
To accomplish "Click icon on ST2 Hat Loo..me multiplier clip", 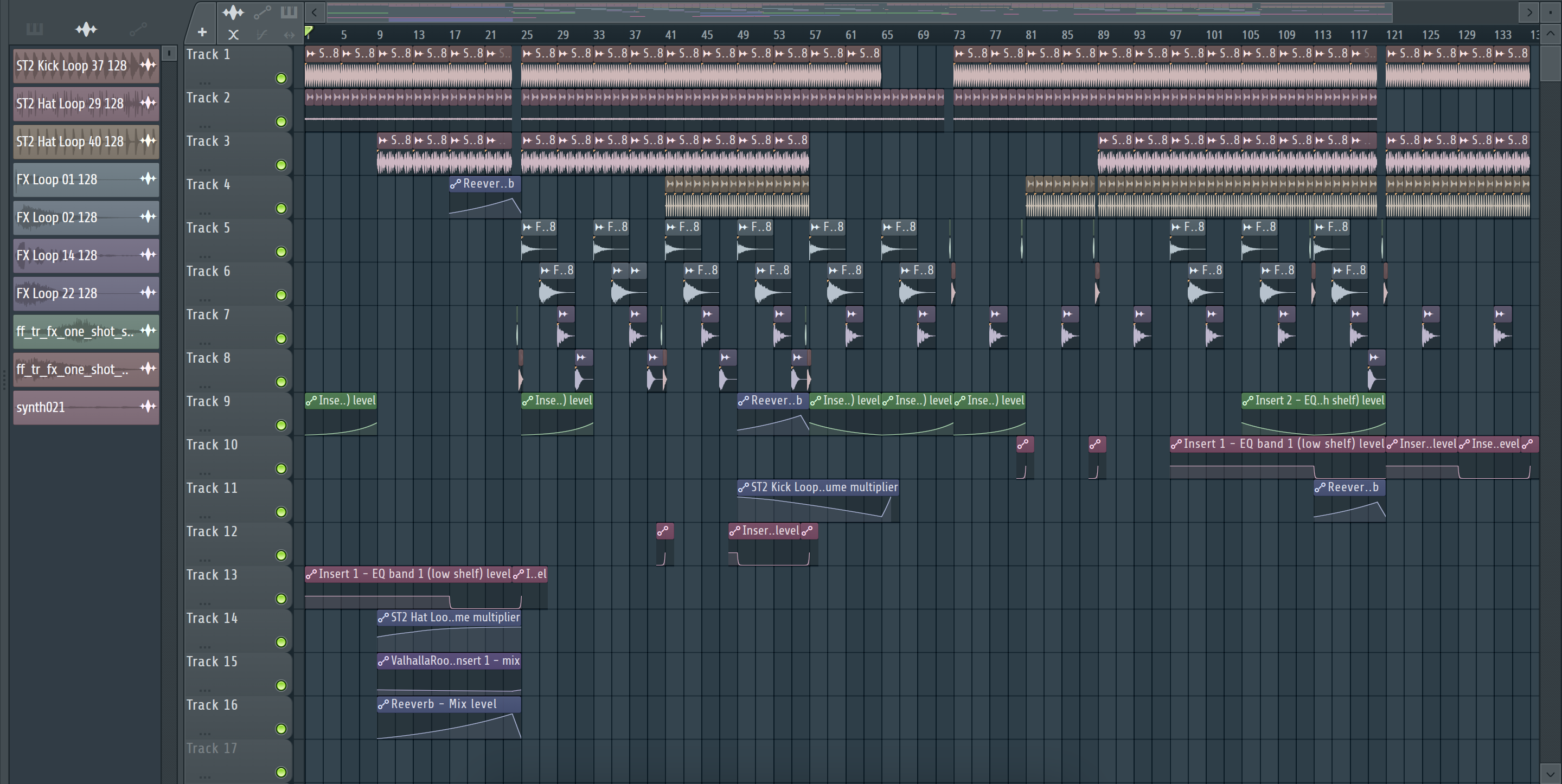I will click(x=383, y=617).
